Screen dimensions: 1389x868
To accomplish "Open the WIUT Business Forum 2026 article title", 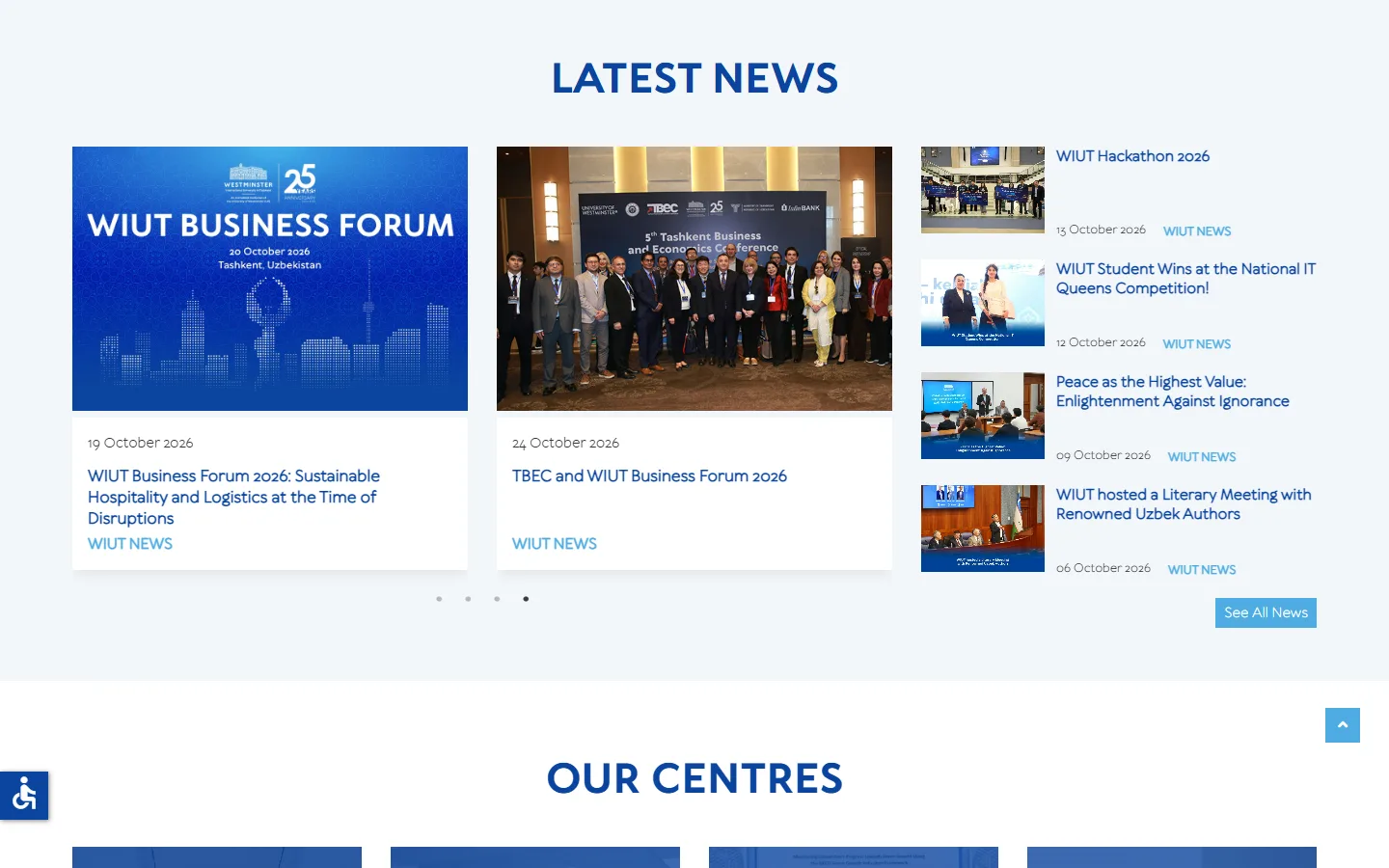I will [233, 497].
